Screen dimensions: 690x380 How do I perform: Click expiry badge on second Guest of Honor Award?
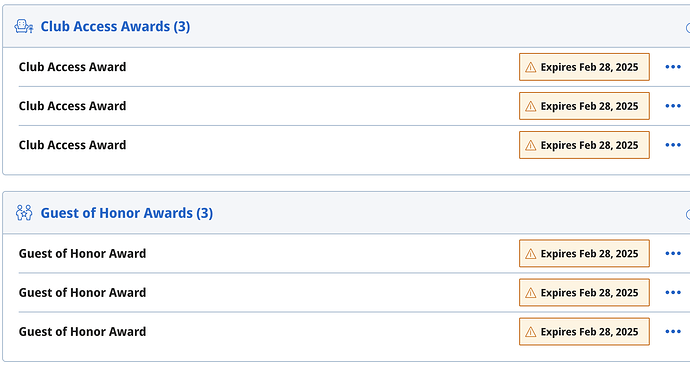(584, 292)
